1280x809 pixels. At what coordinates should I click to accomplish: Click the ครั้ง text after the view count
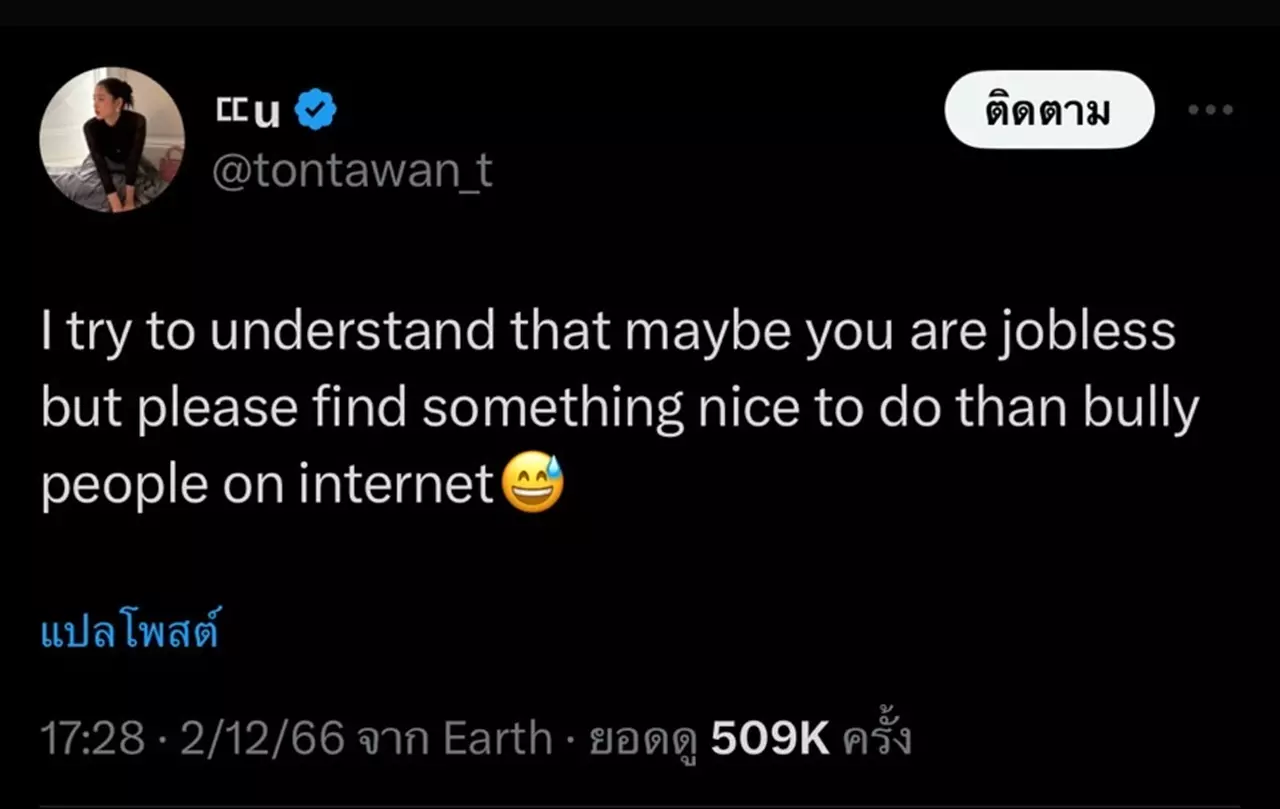click(877, 740)
